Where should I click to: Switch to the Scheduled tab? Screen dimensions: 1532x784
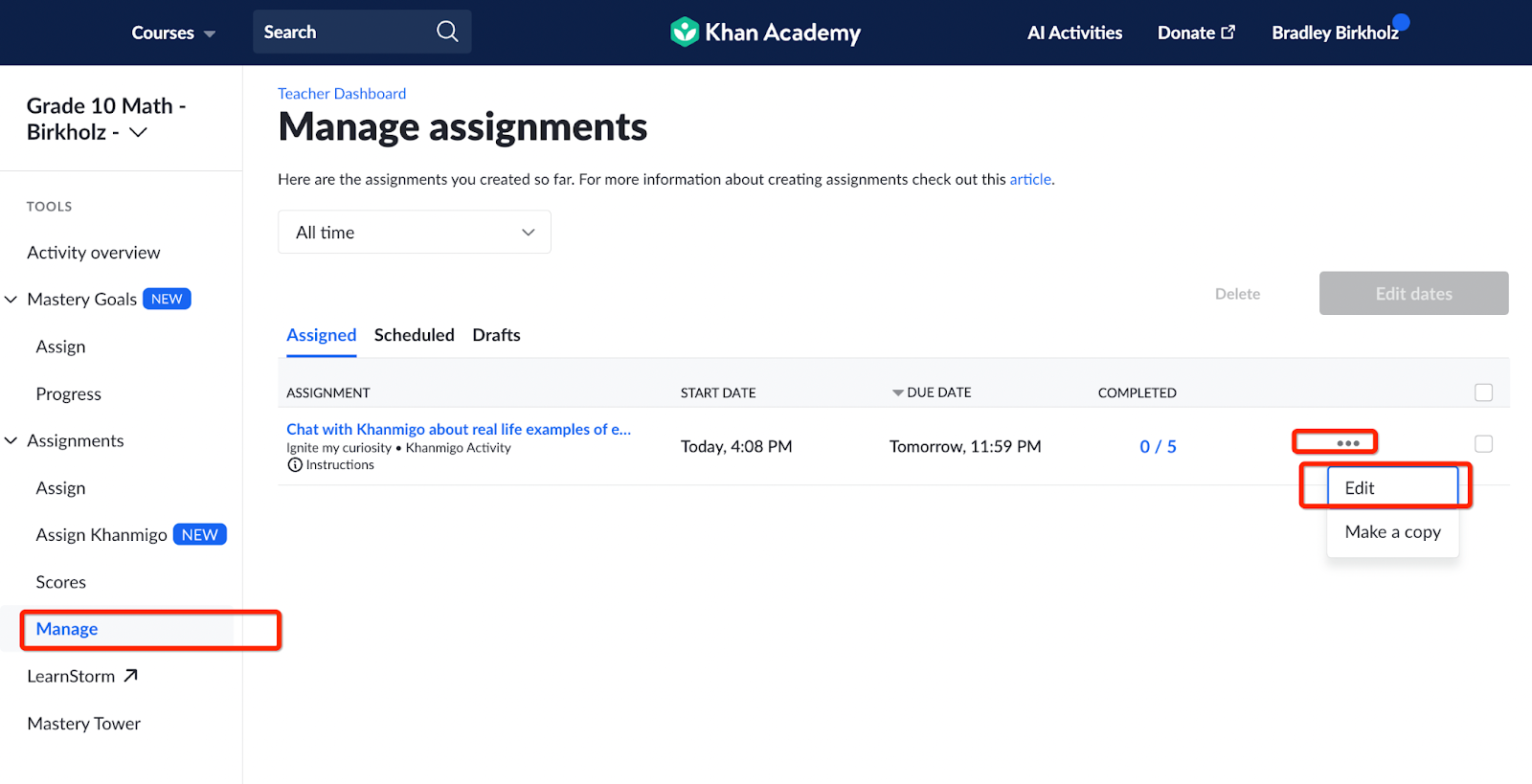pyautogui.click(x=415, y=335)
